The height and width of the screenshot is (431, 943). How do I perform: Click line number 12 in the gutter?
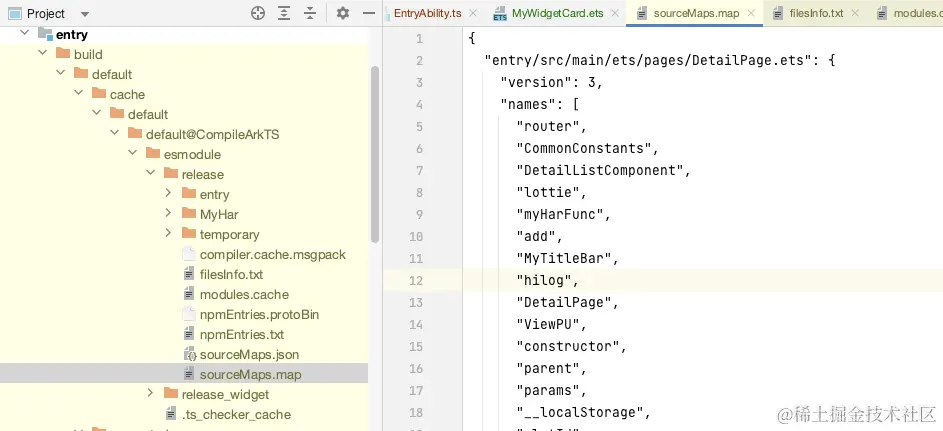tap(416, 281)
